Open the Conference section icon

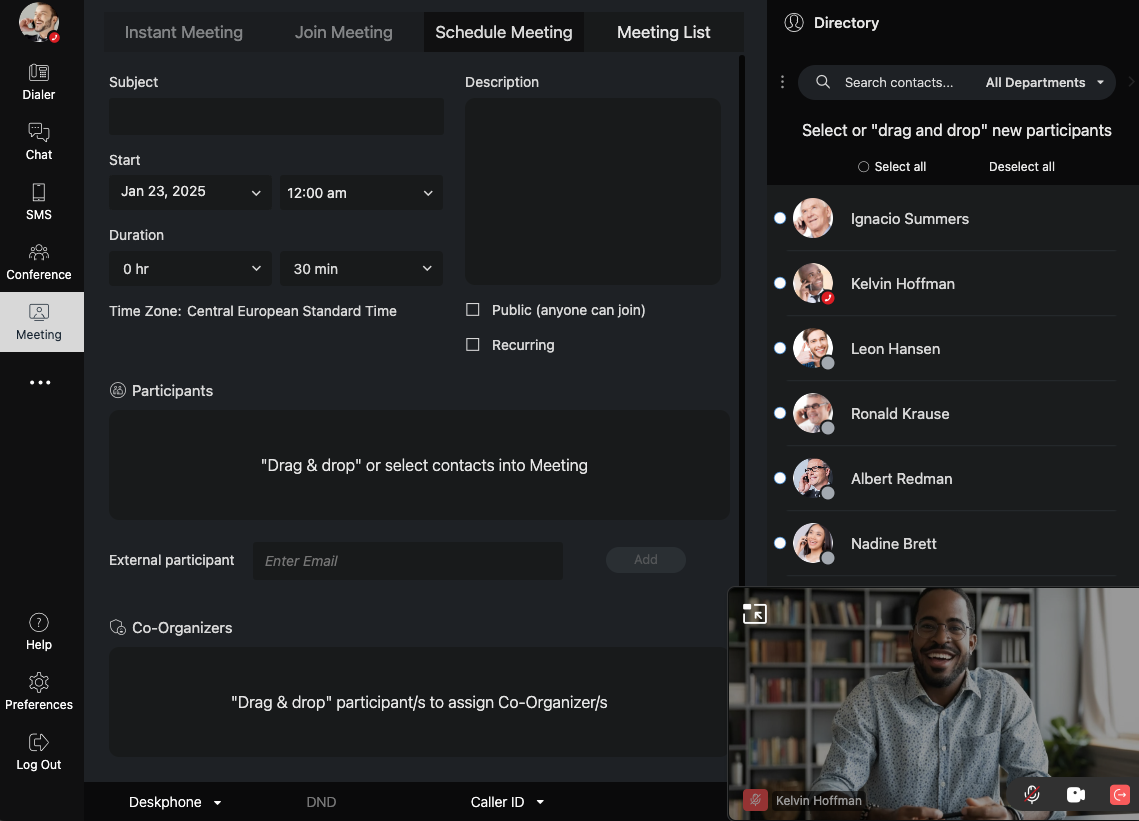[39, 252]
